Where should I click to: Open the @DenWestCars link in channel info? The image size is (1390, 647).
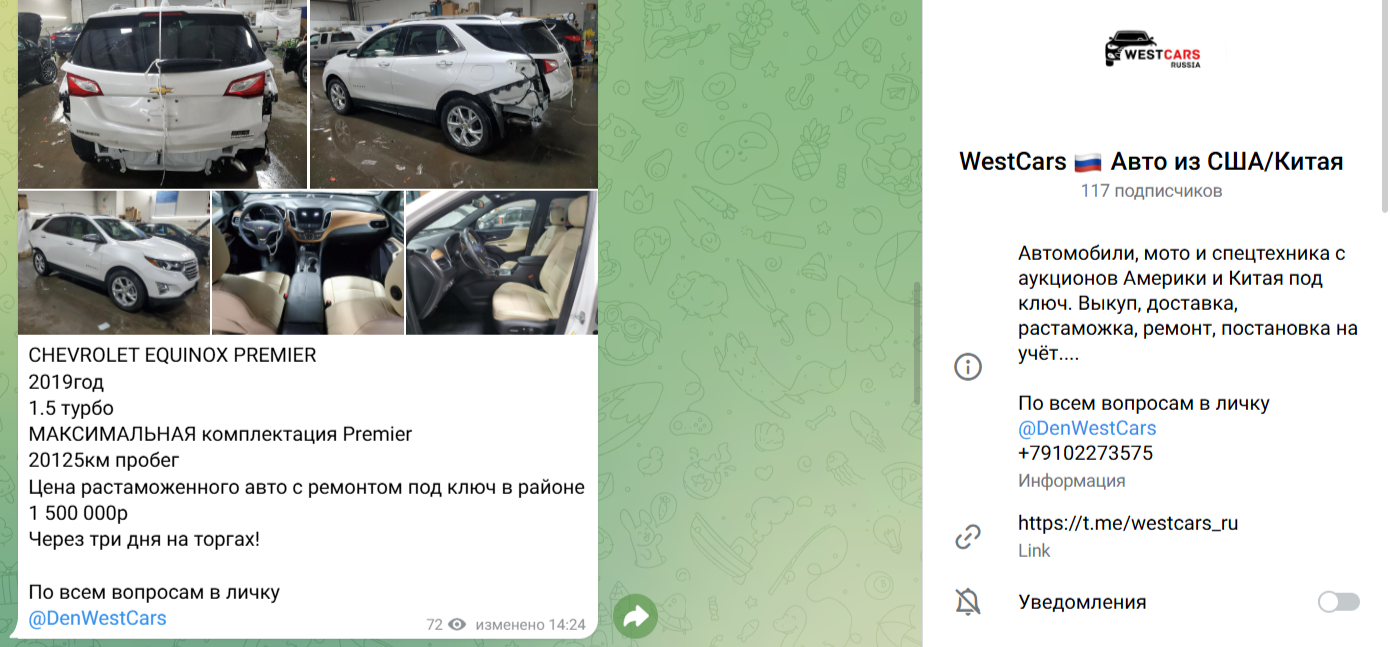(x=1087, y=428)
